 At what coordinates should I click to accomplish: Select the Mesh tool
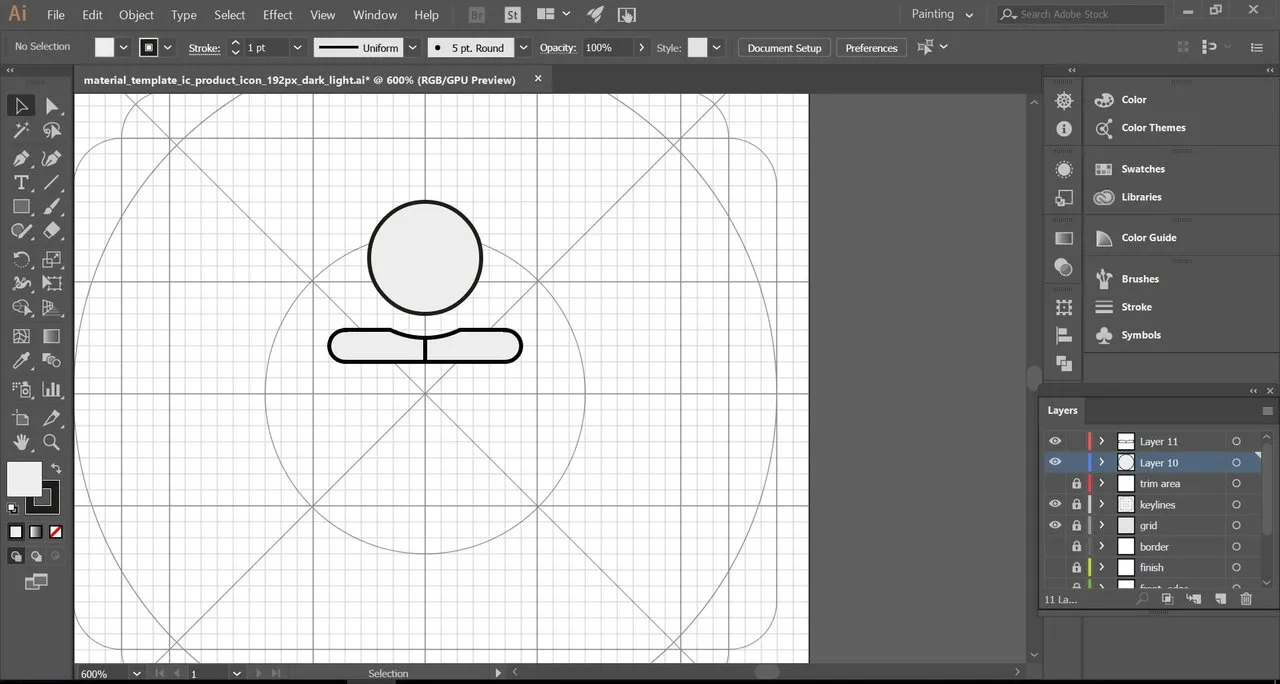[21, 337]
